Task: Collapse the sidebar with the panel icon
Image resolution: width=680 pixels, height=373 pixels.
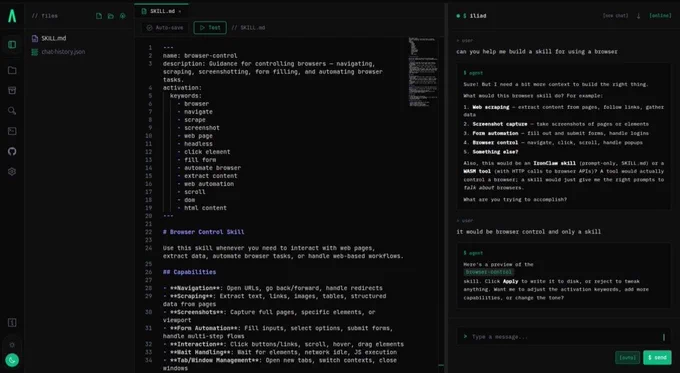Action: pos(12,323)
